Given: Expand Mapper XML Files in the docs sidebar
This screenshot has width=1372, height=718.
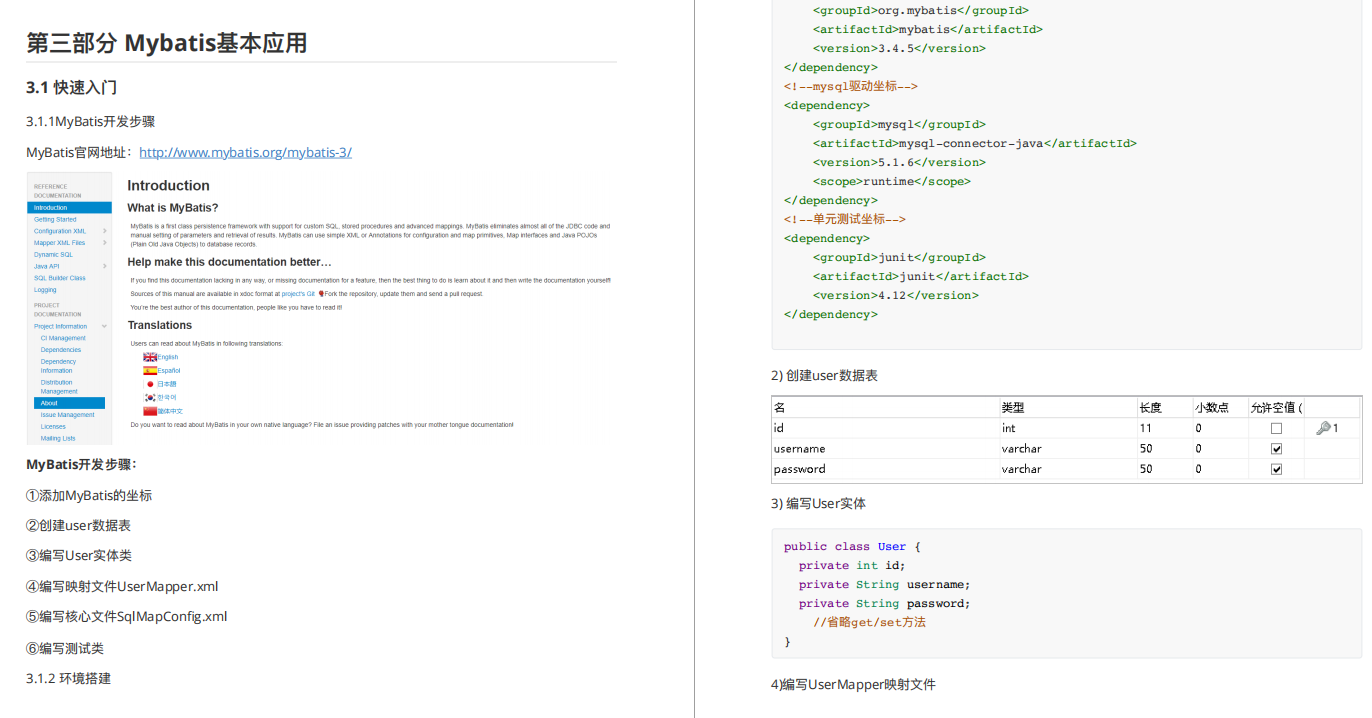Looking at the screenshot, I should (104, 243).
